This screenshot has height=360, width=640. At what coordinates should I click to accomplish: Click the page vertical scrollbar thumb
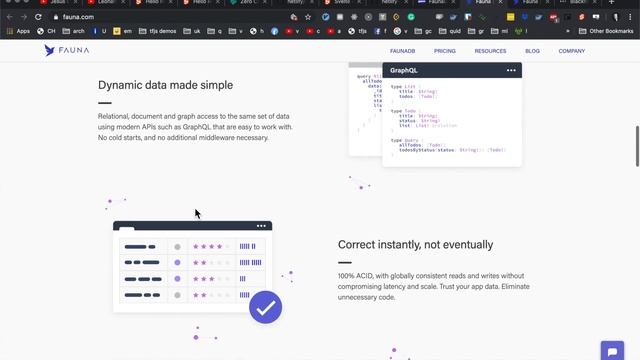pyautogui.click(x=637, y=146)
